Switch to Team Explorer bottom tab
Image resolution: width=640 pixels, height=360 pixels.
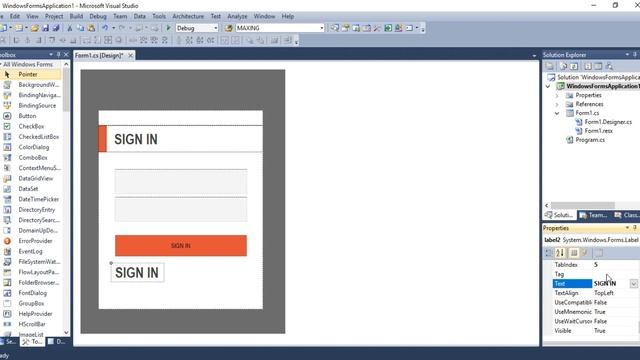pyautogui.click(x=593, y=215)
